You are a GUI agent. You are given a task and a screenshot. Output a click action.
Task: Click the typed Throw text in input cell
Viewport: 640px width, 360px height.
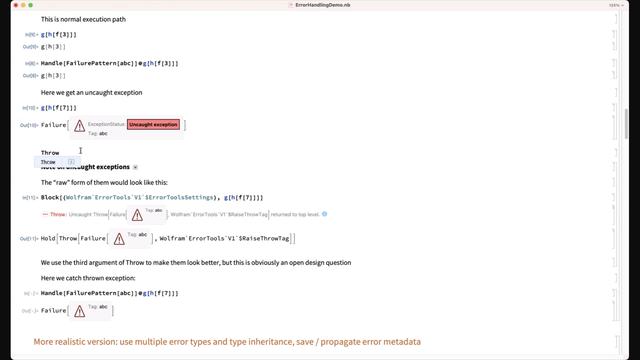tap(50, 153)
